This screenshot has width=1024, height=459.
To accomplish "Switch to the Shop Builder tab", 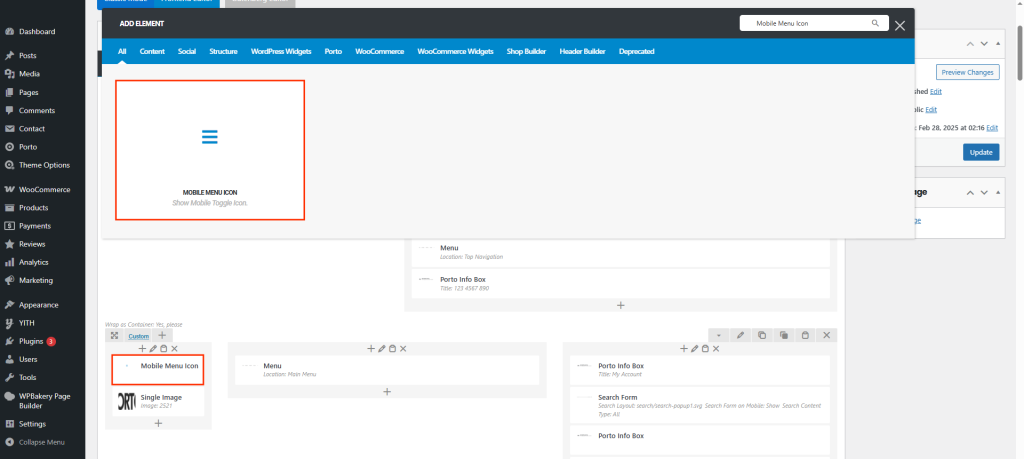I will pos(528,51).
